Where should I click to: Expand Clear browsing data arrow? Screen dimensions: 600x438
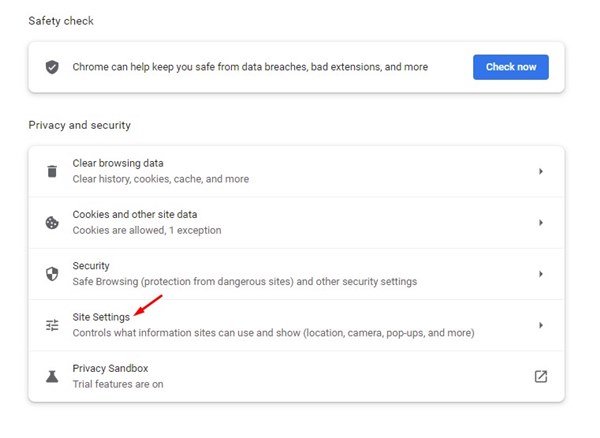pos(541,171)
